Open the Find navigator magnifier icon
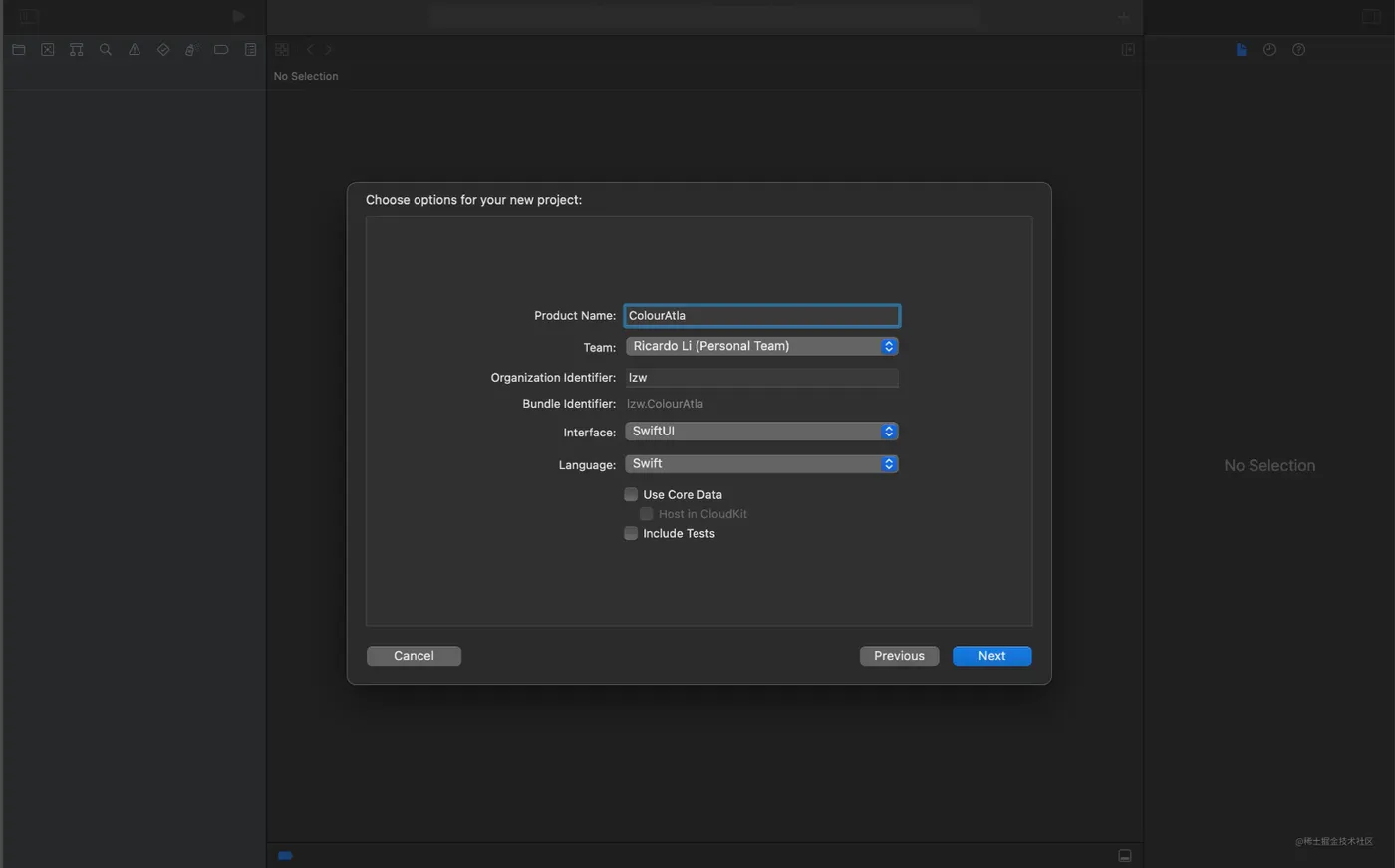This screenshot has width=1395, height=868. pyautogui.click(x=105, y=49)
